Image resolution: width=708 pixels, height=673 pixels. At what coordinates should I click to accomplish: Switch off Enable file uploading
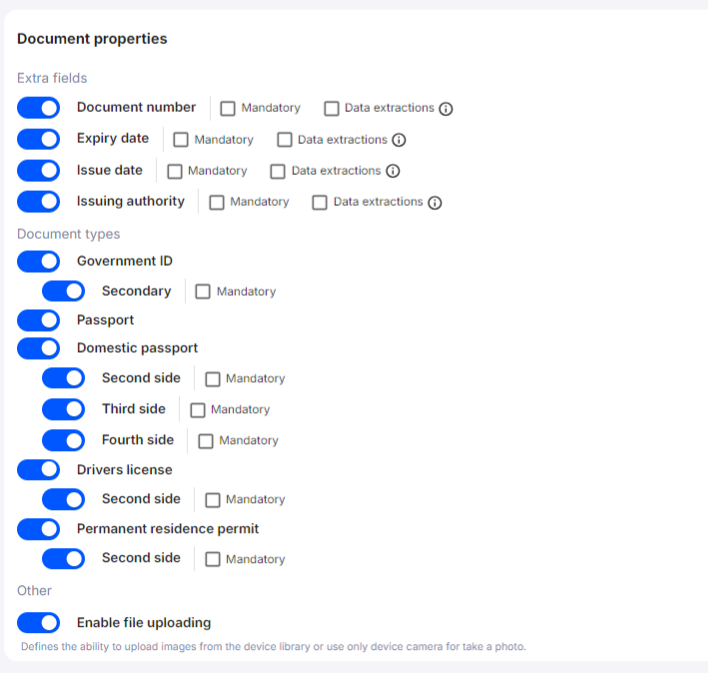39,623
